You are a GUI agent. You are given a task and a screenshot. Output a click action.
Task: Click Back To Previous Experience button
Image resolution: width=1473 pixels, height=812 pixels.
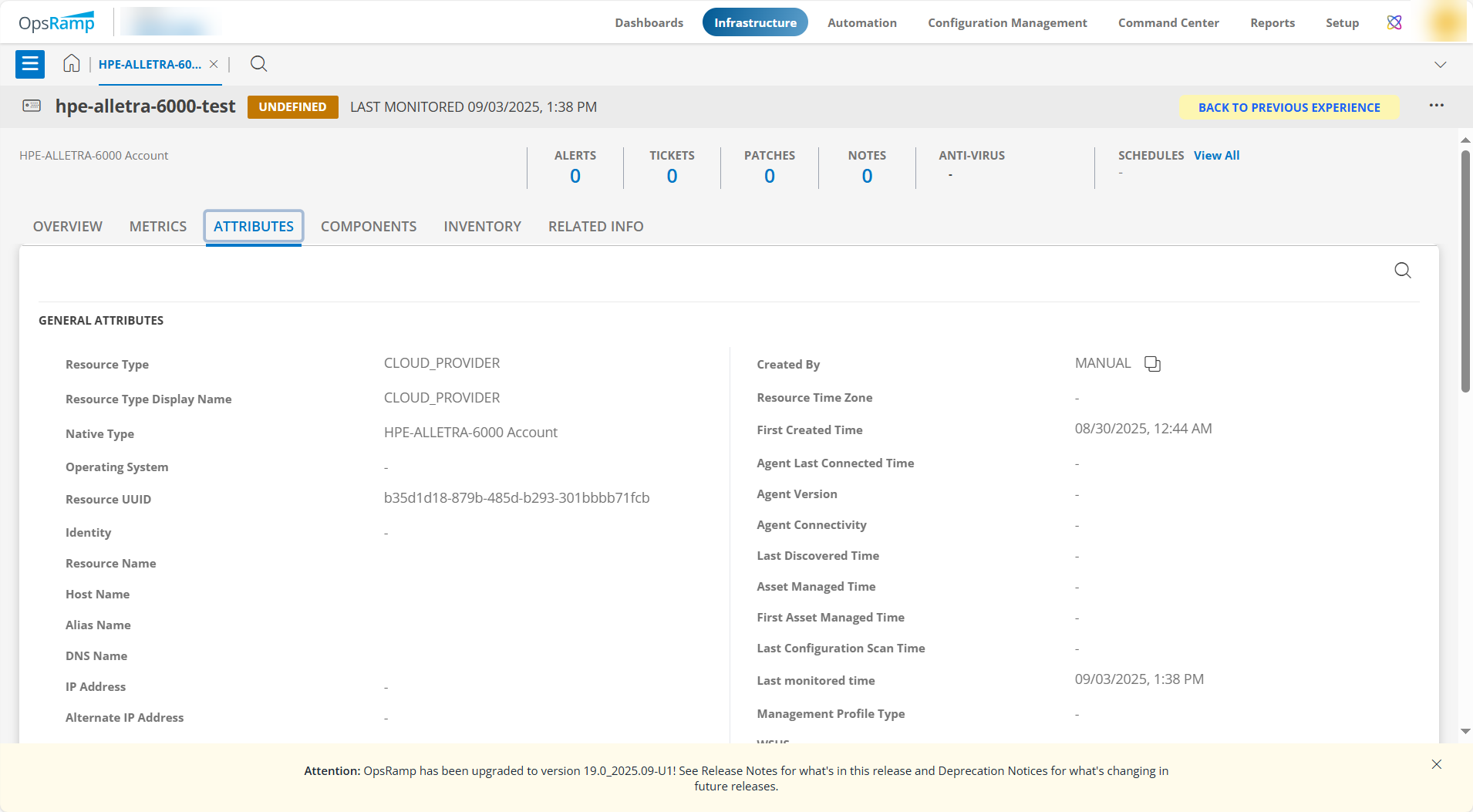(1289, 107)
